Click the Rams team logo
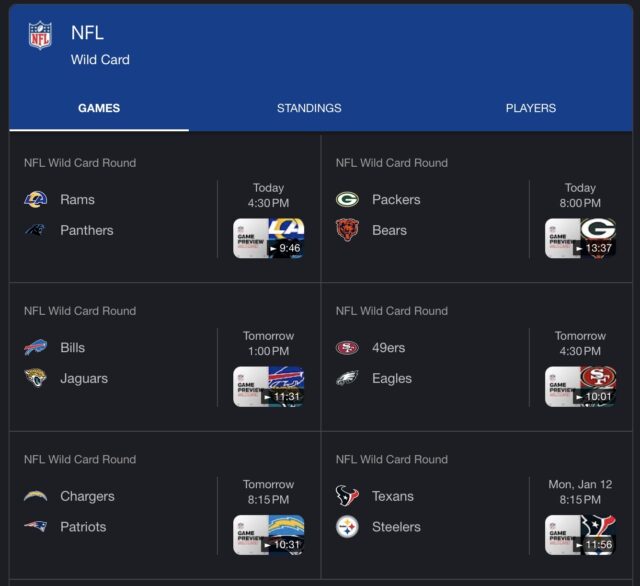The height and width of the screenshot is (586, 640). point(36,199)
